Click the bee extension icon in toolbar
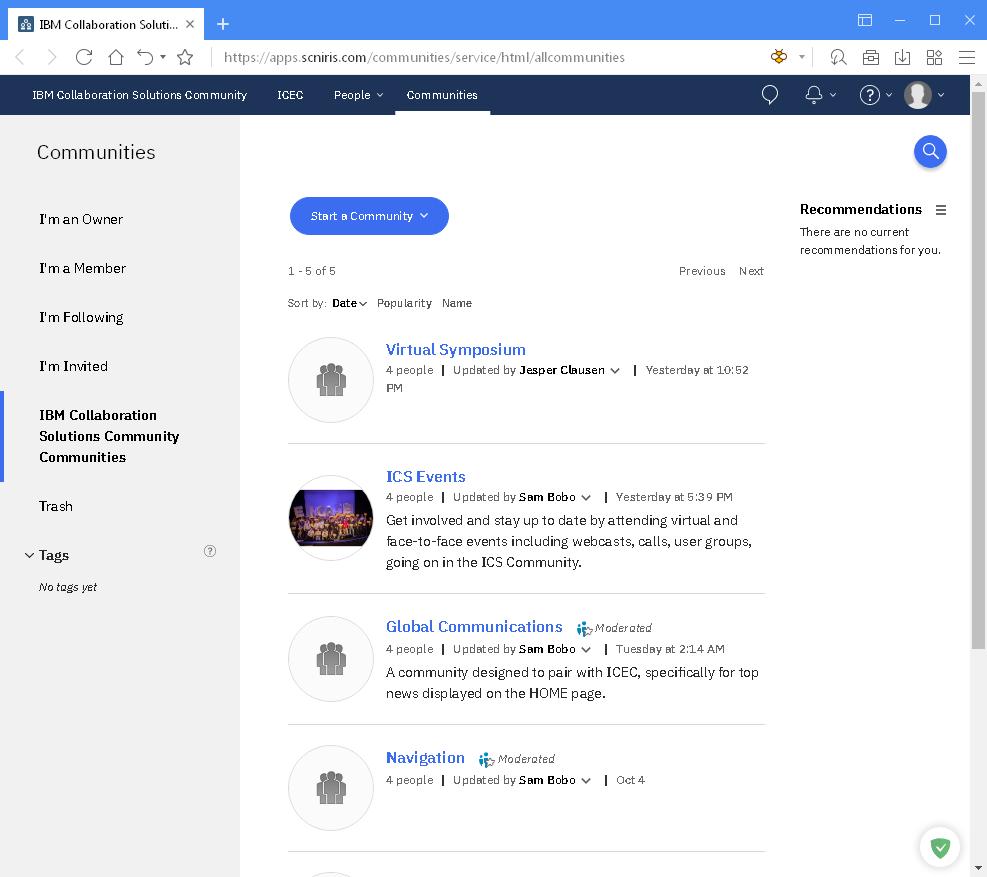 click(x=779, y=57)
